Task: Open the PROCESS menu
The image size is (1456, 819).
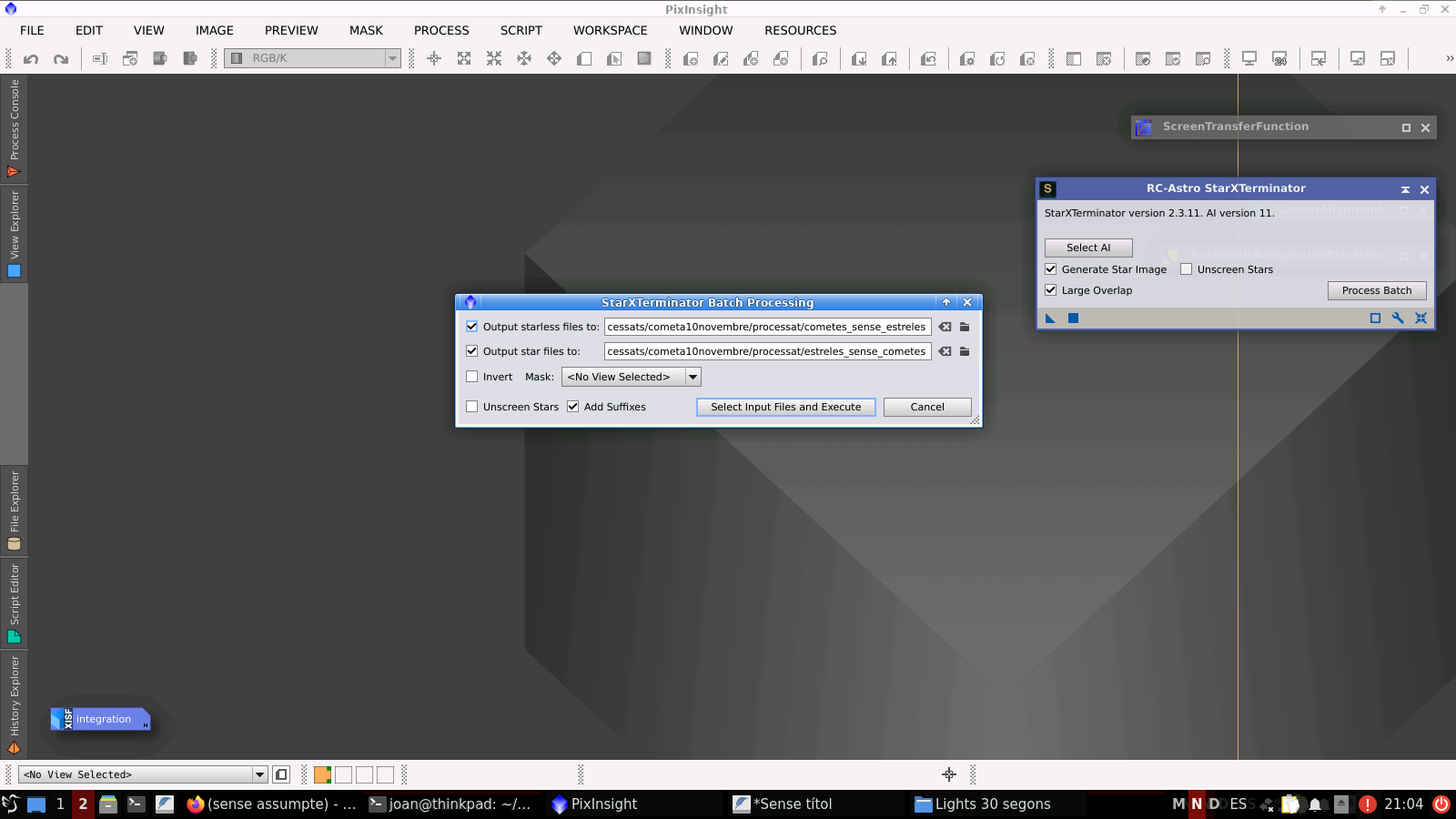Action: pos(441,30)
